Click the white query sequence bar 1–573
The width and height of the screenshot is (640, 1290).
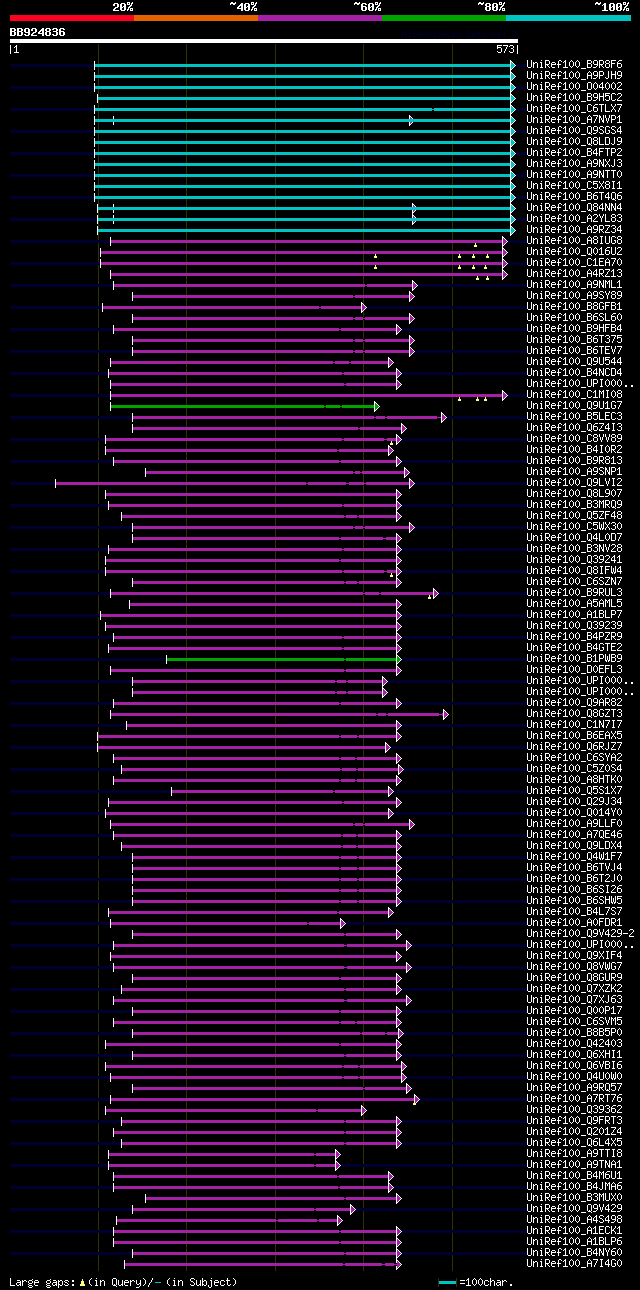pos(263,41)
